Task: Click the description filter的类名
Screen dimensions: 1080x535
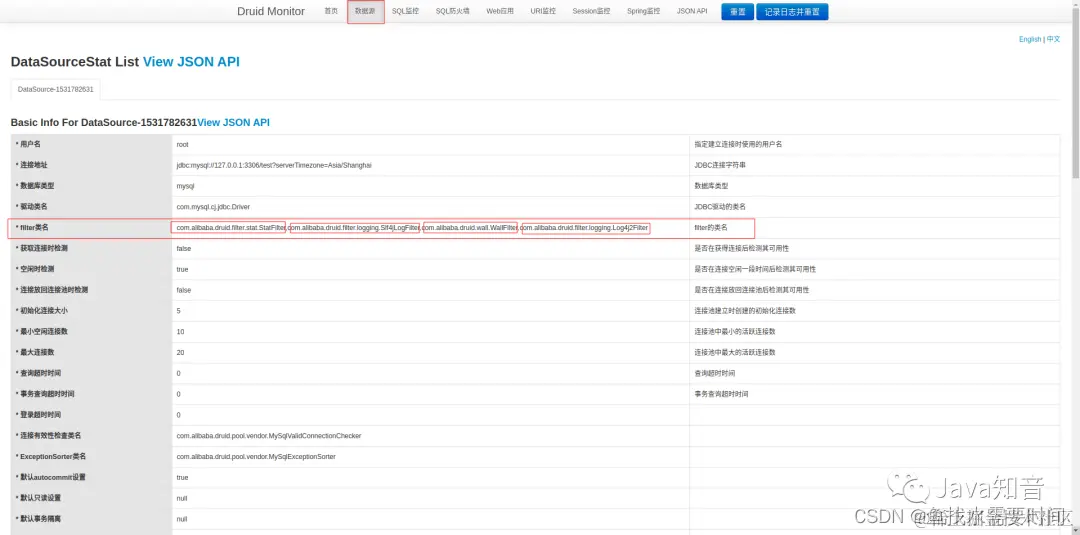Action: 711,227
